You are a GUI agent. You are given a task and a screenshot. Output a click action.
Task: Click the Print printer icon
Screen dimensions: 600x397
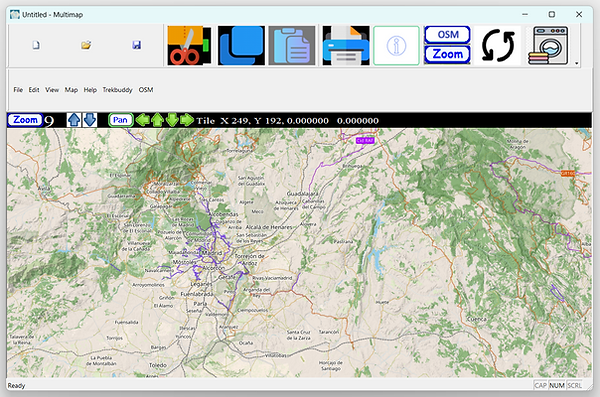coord(346,46)
